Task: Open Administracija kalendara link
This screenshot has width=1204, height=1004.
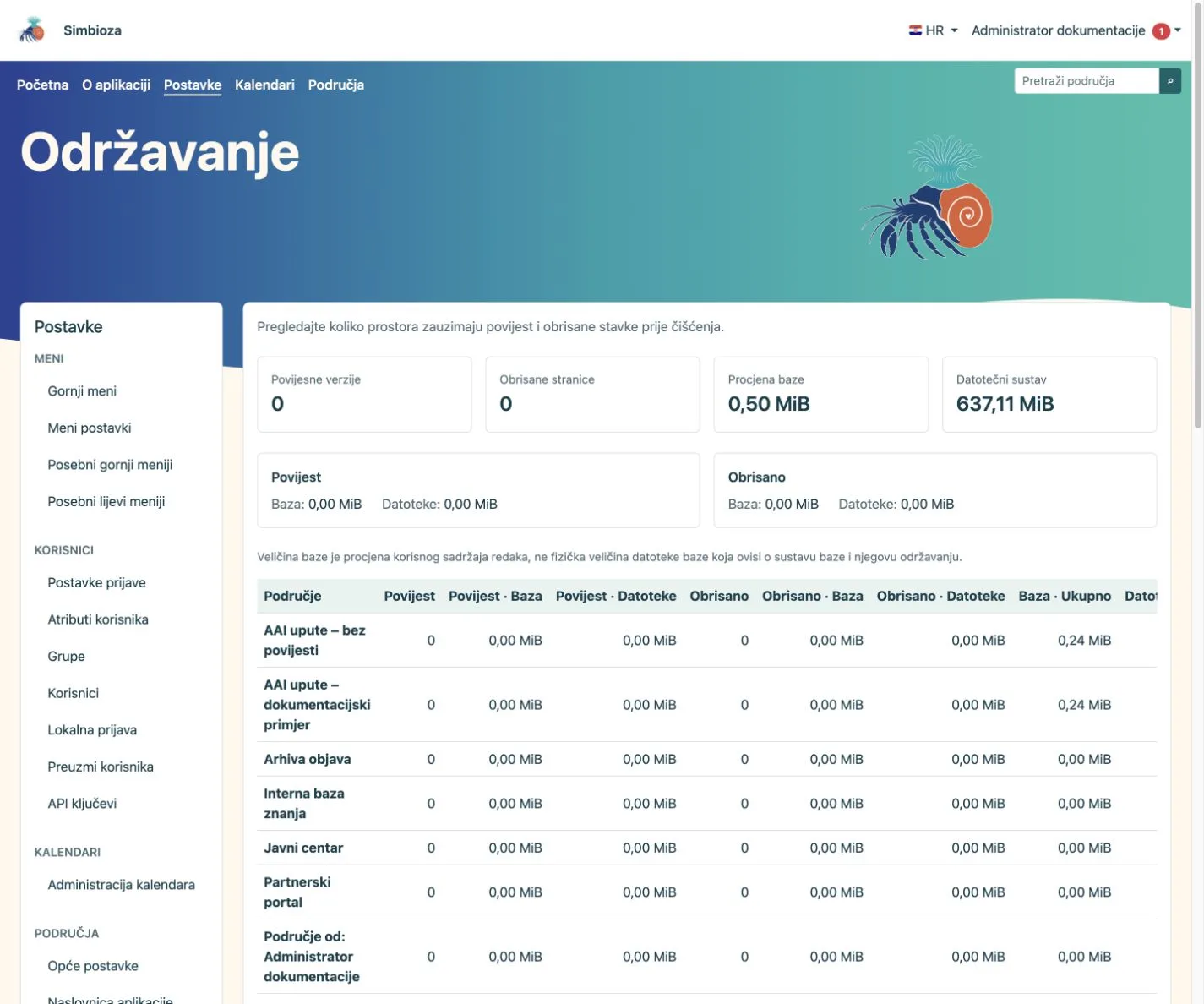Action: click(x=121, y=885)
